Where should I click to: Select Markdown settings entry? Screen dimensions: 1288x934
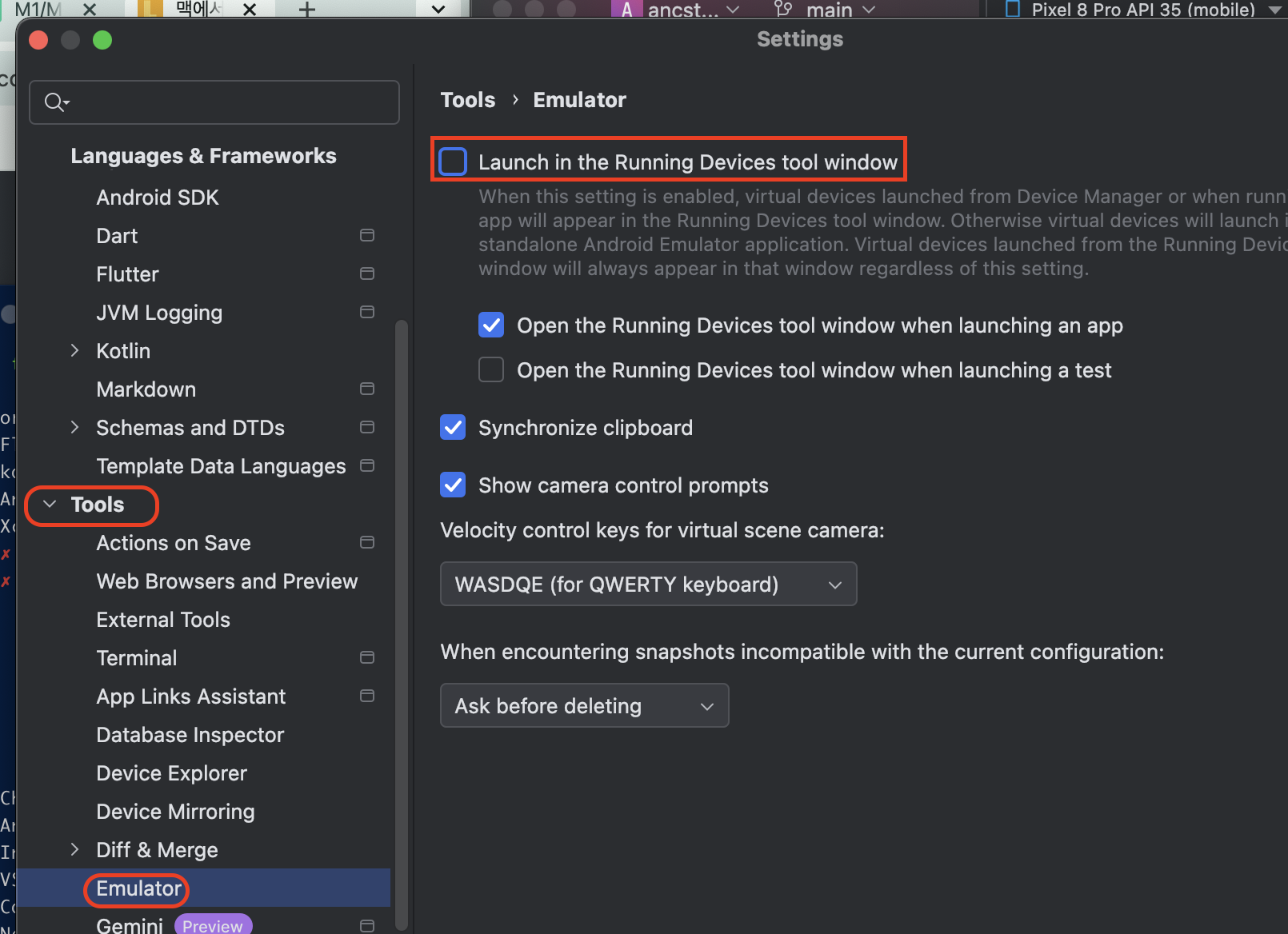click(x=146, y=389)
